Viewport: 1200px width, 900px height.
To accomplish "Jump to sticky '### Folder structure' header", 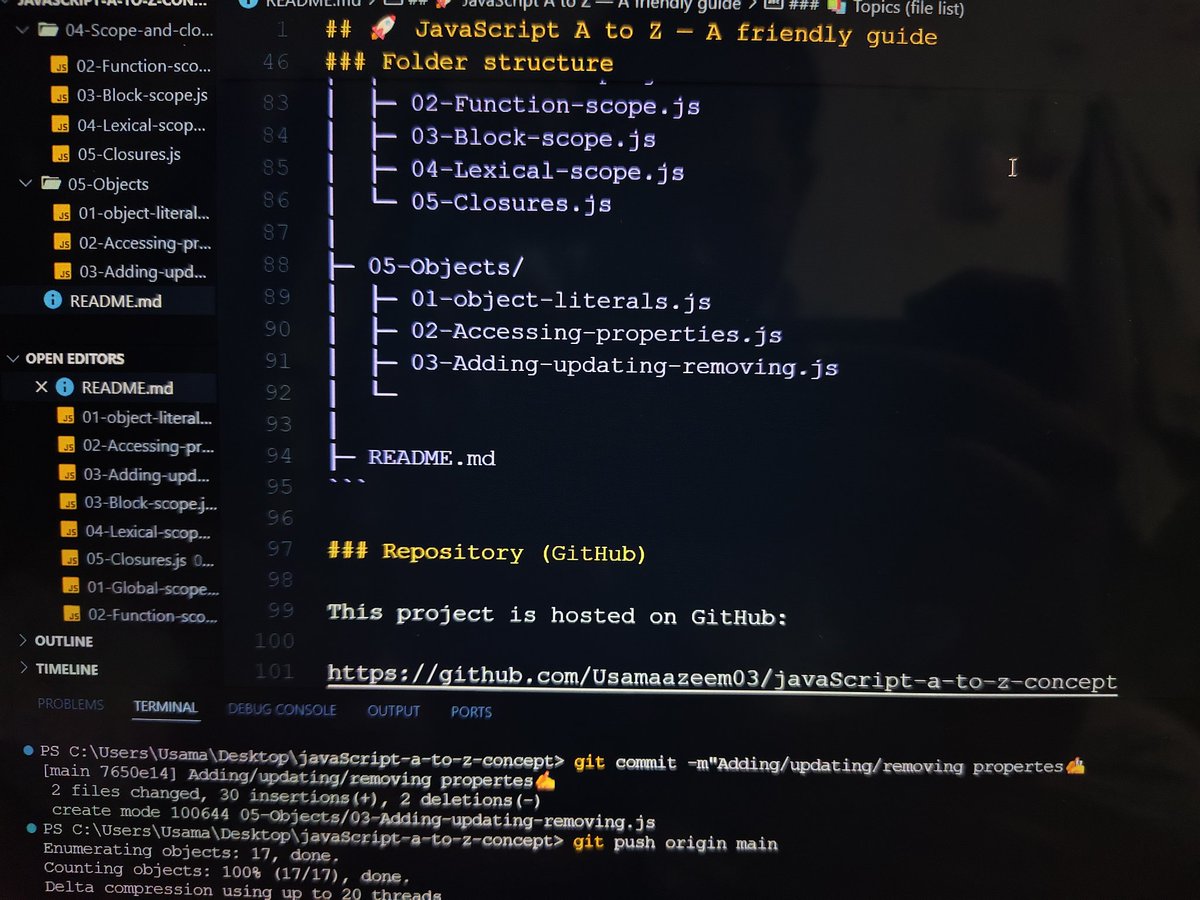I will coord(470,62).
